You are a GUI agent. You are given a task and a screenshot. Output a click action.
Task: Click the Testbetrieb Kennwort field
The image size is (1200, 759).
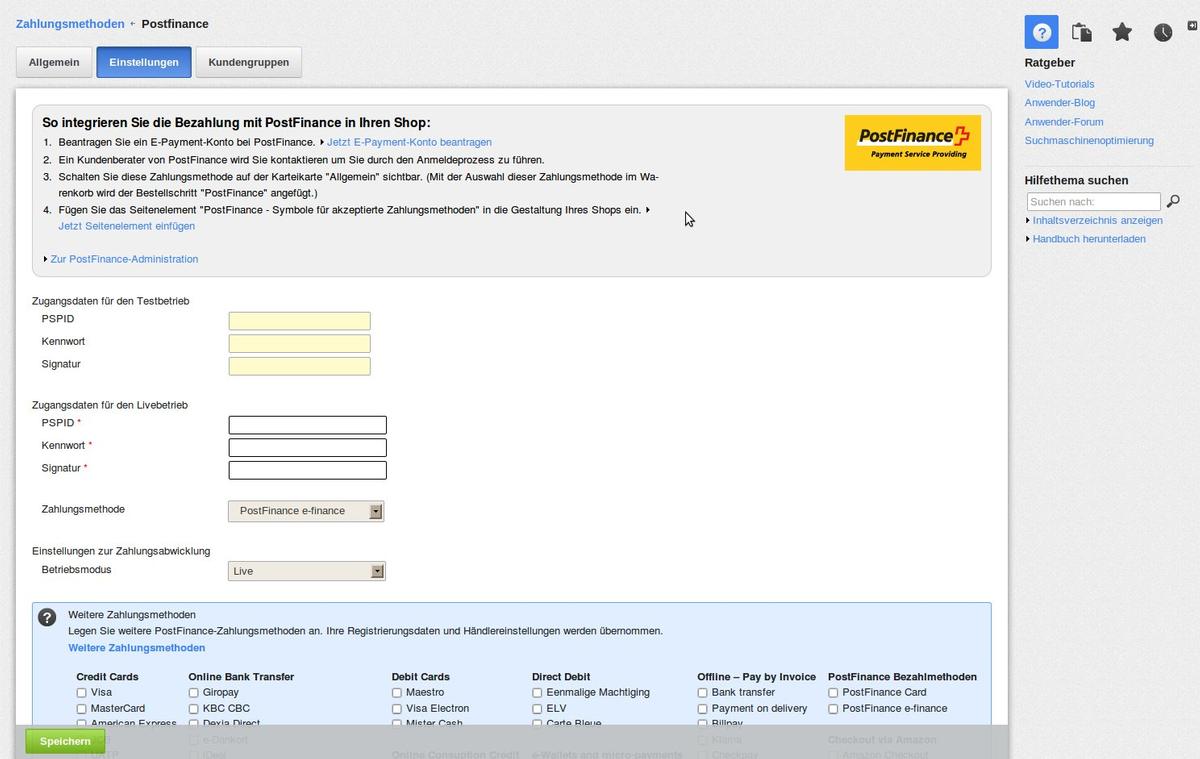coord(299,344)
